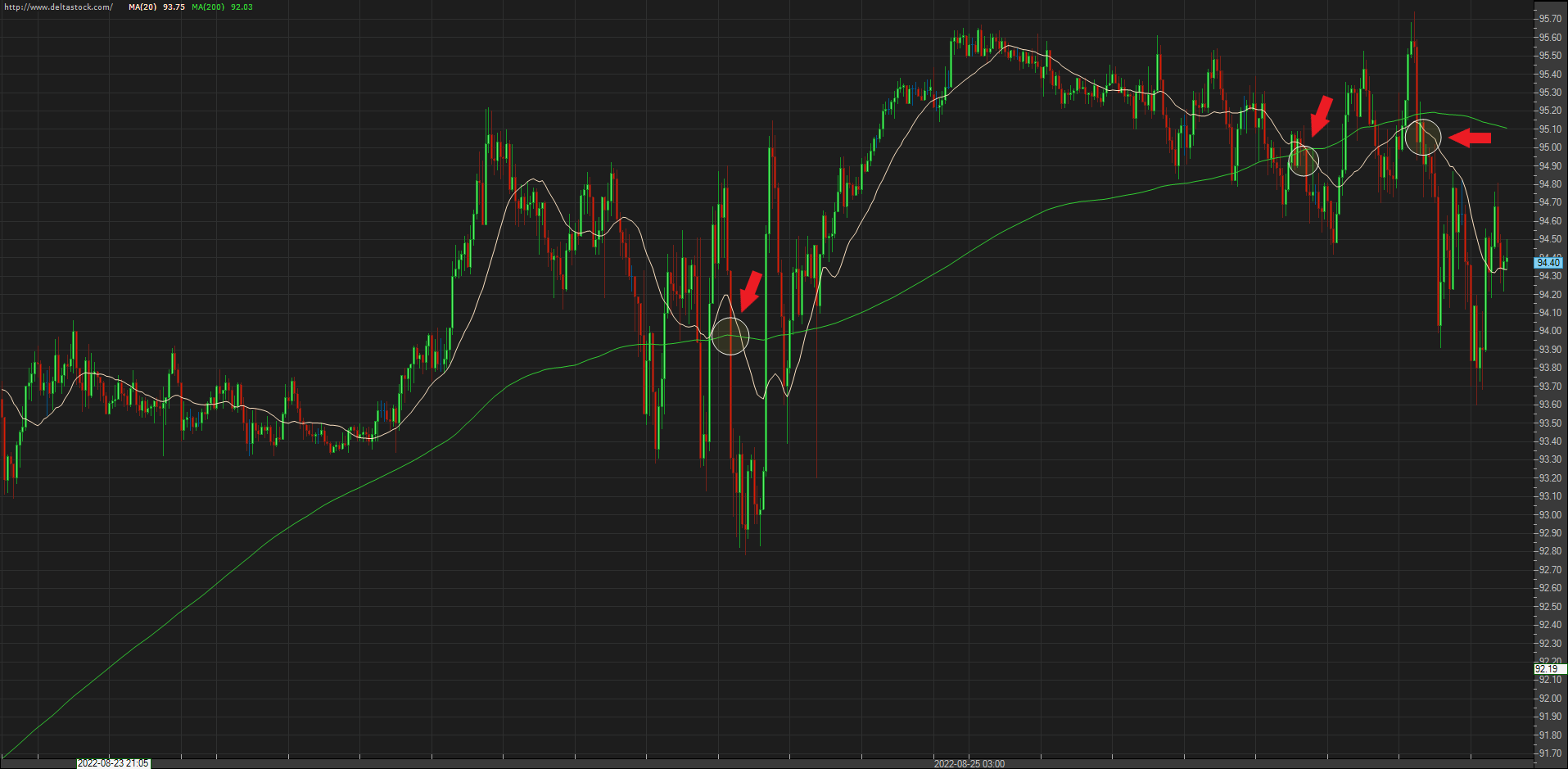
Task: Select the 2022-08-23 21:05 time label
Action: 113,763
